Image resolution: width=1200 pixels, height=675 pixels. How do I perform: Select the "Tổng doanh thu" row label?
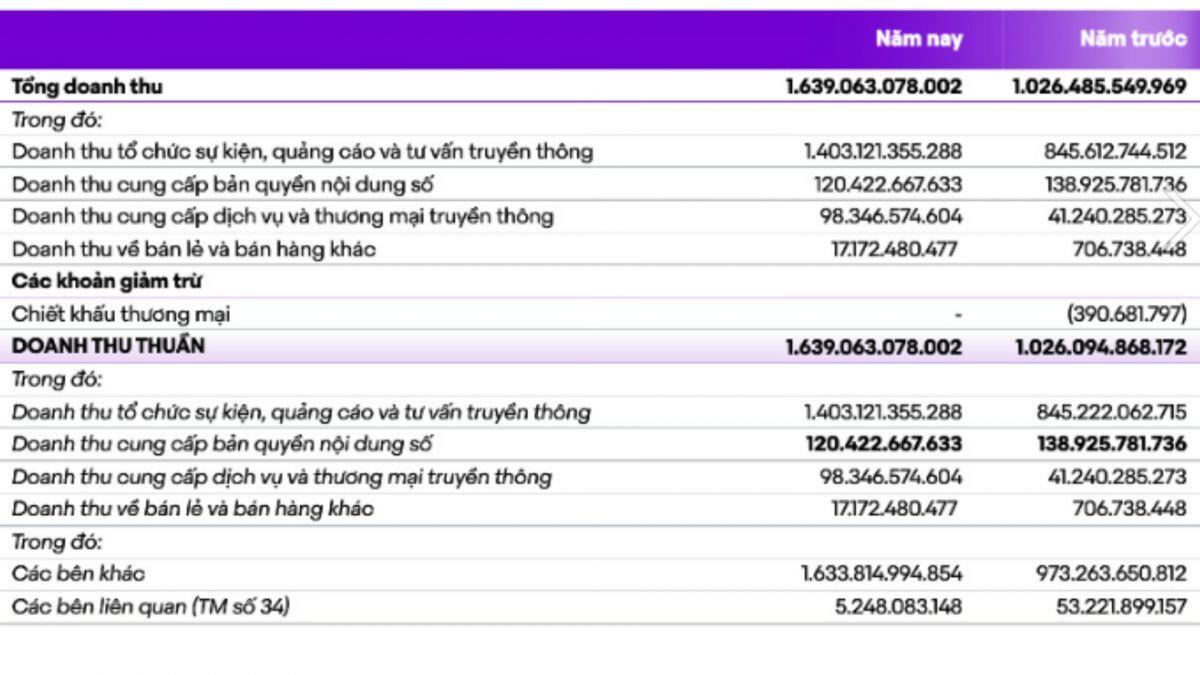87,87
